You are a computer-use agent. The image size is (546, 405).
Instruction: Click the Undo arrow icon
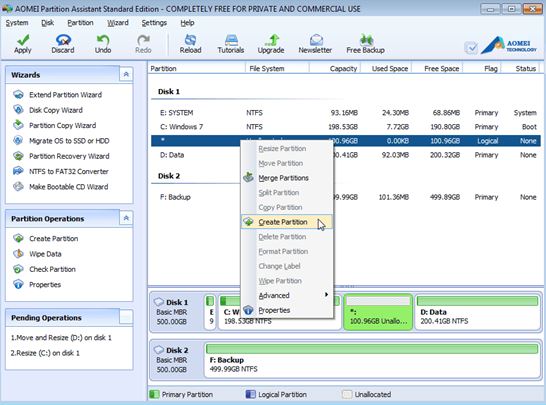(x=103, y=40)
